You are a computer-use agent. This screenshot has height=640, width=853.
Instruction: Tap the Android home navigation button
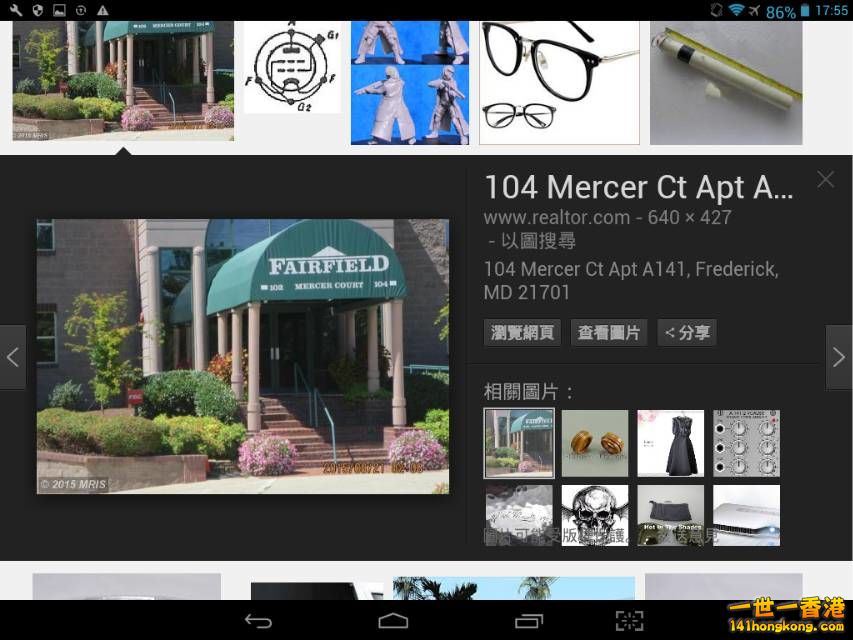[x=393, y=620]
